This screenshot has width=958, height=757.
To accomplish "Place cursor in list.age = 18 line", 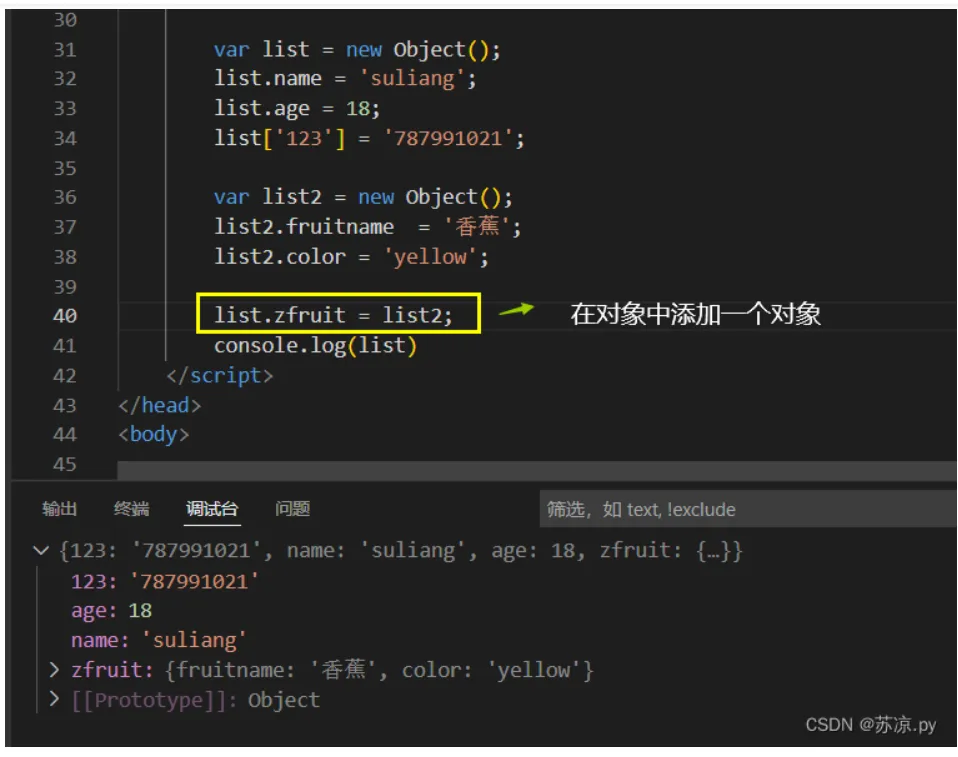I will pyautogui.click(x=297, y=108).
